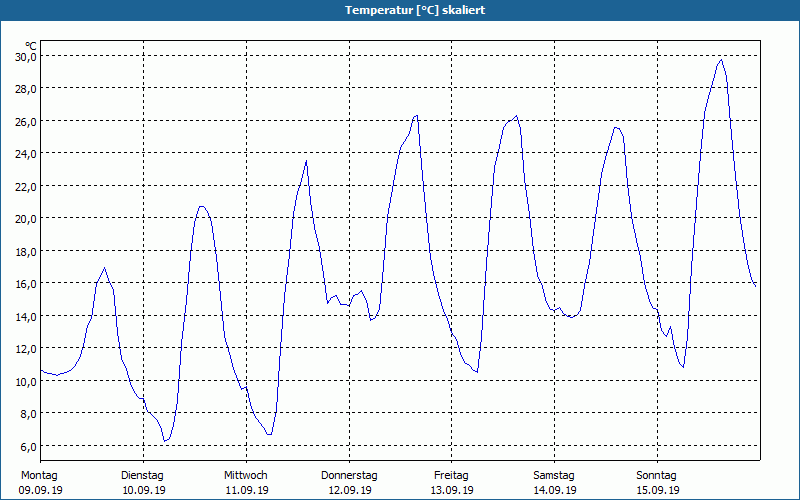Select the 20,0 axis value
This screenshot has height=500, width=800.
[26, 219]
